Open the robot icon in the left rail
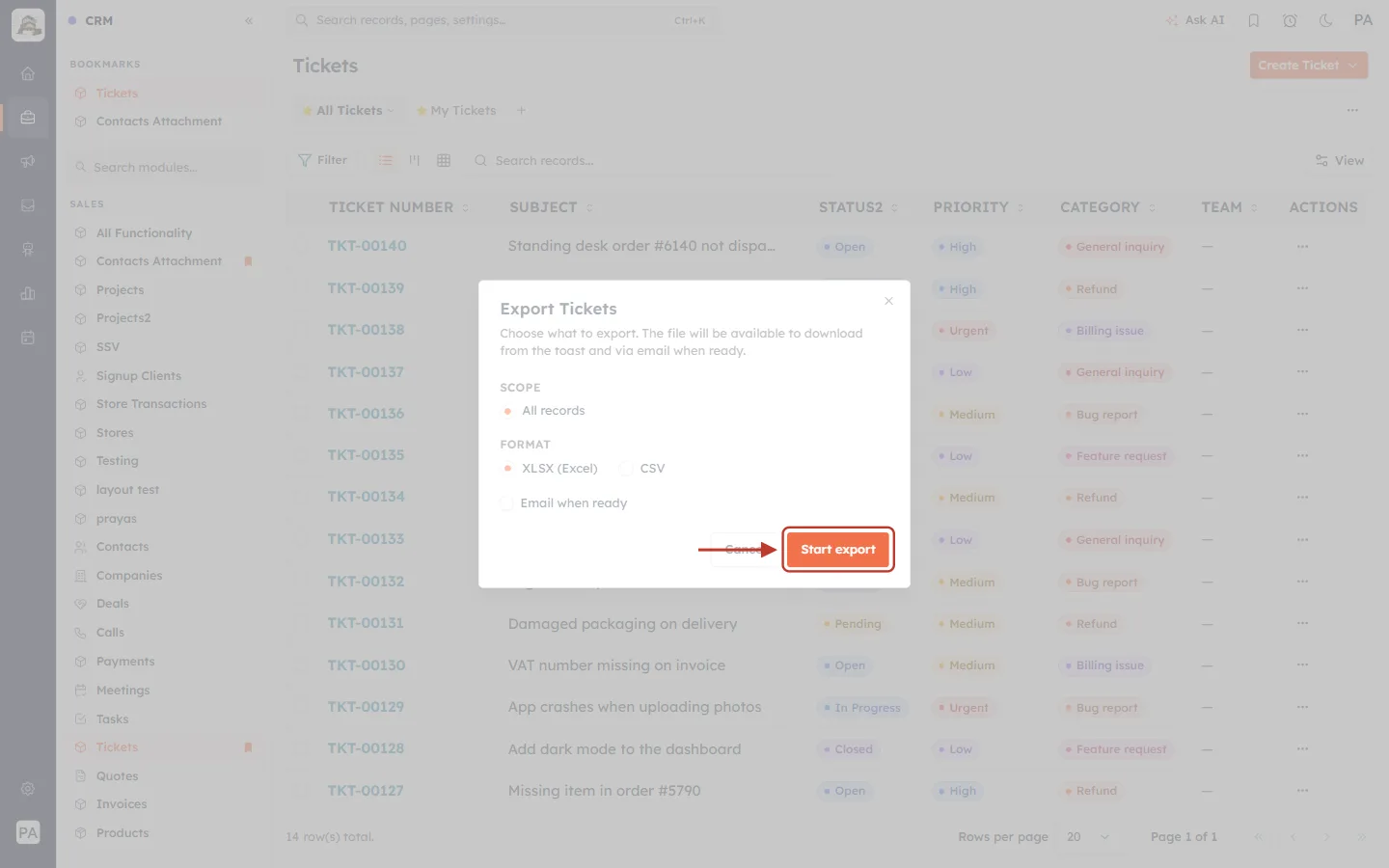The image size is (1389, 868). coord(28,250)
